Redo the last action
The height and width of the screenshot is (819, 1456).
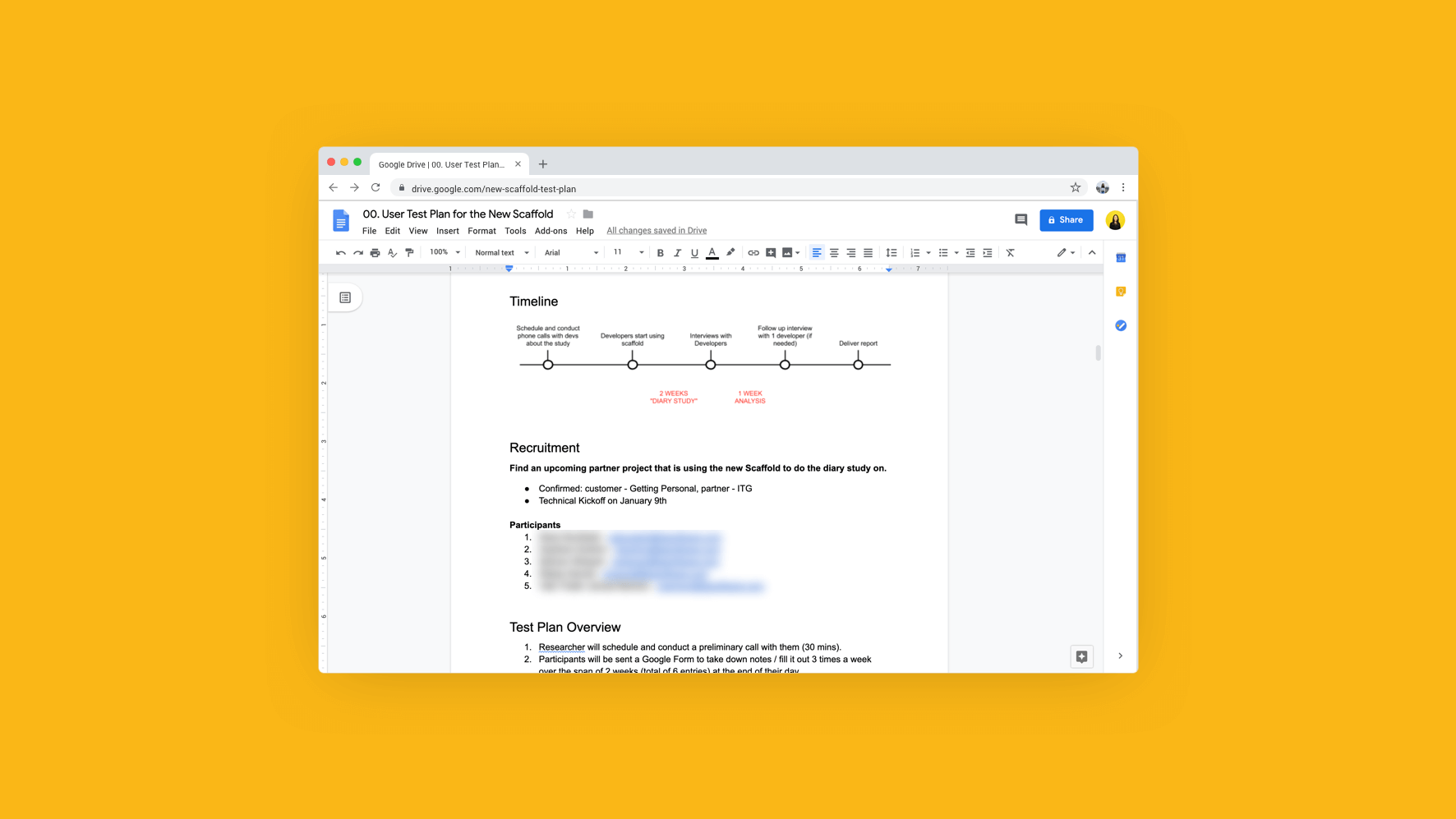click(x=357, y=253)
